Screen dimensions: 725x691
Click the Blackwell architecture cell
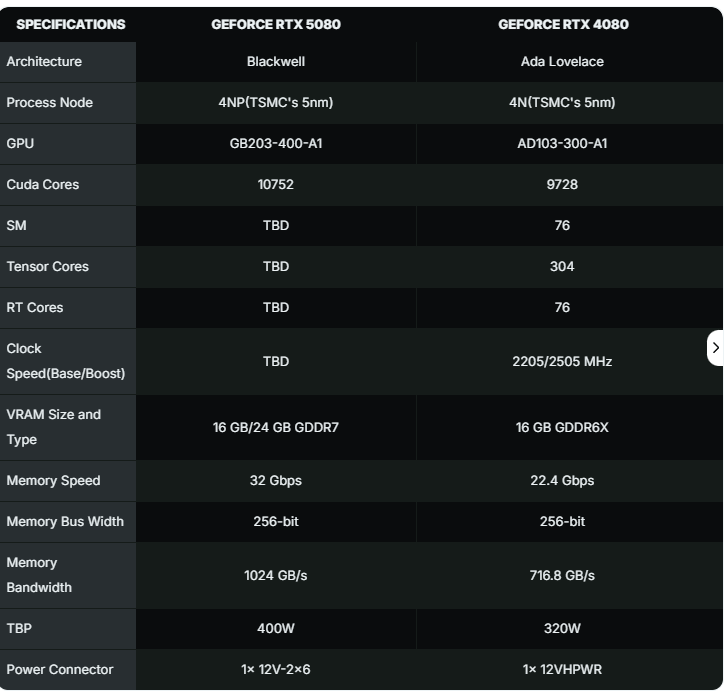coord(276,62)
